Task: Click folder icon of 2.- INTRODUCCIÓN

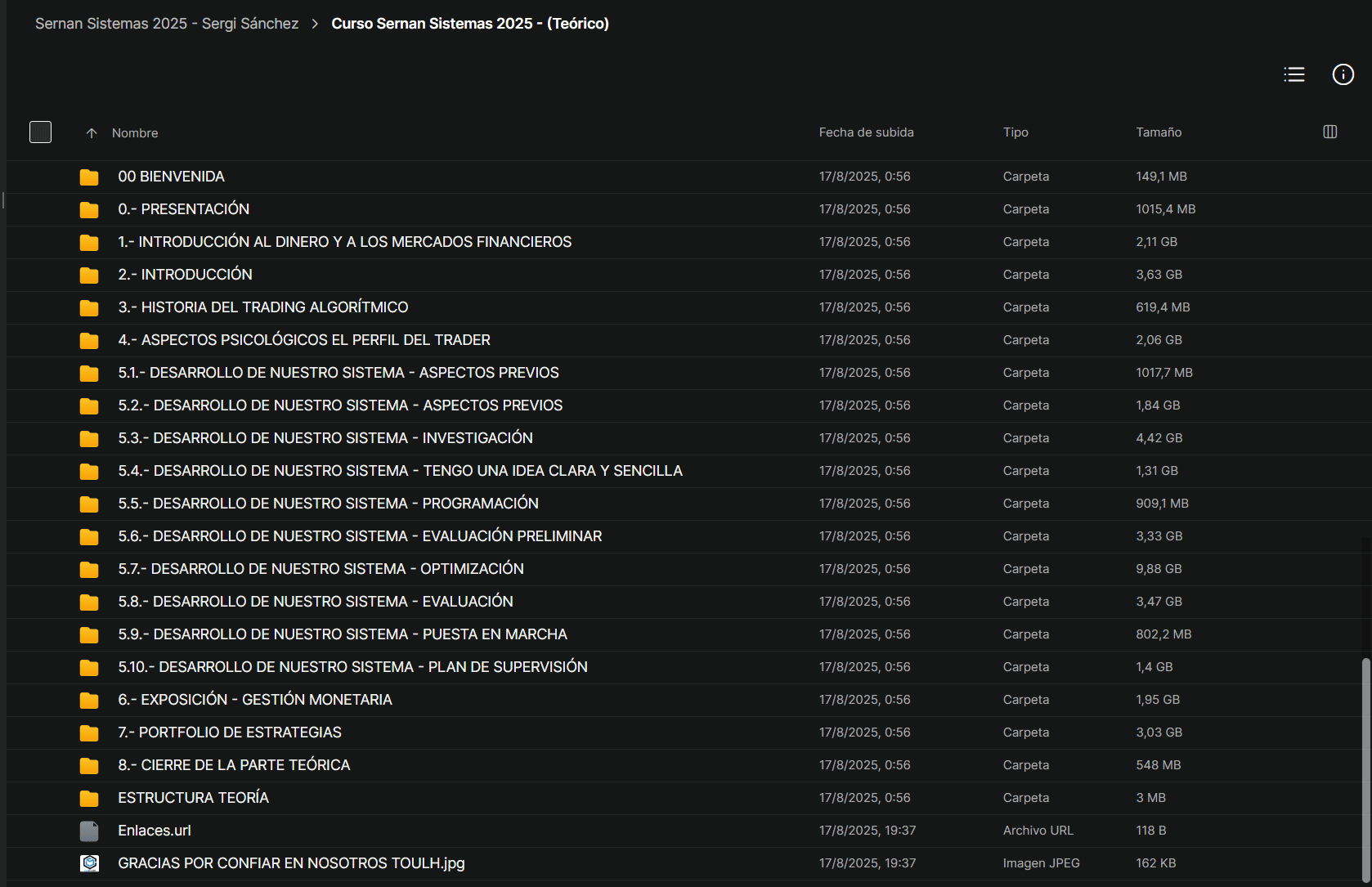Action: [x=89, y=275]
